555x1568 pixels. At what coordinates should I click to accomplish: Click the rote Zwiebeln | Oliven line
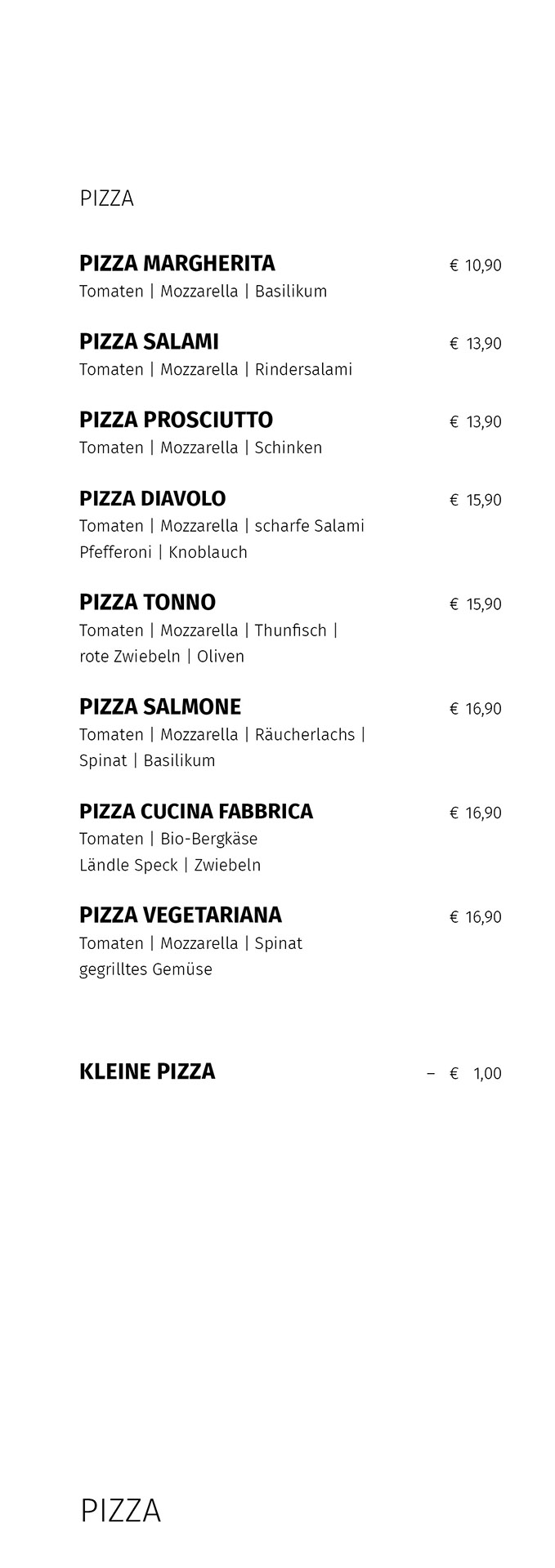162,657
